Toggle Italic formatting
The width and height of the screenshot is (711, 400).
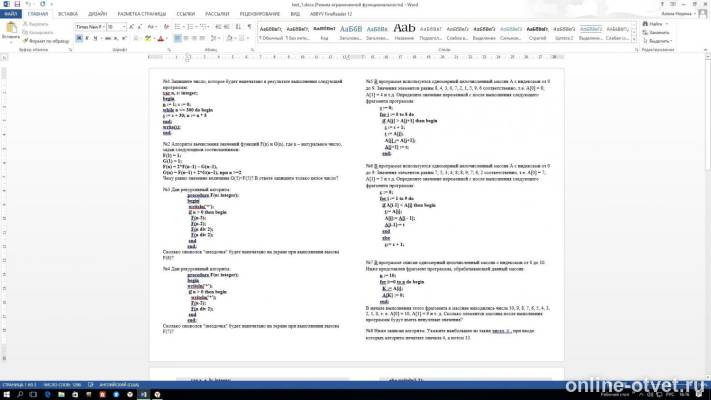(87, 39)
